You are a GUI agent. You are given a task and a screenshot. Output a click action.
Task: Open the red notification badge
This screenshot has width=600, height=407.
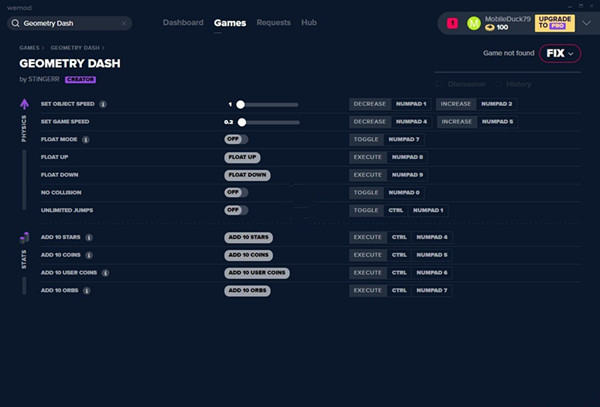click(x=452, y=23)
